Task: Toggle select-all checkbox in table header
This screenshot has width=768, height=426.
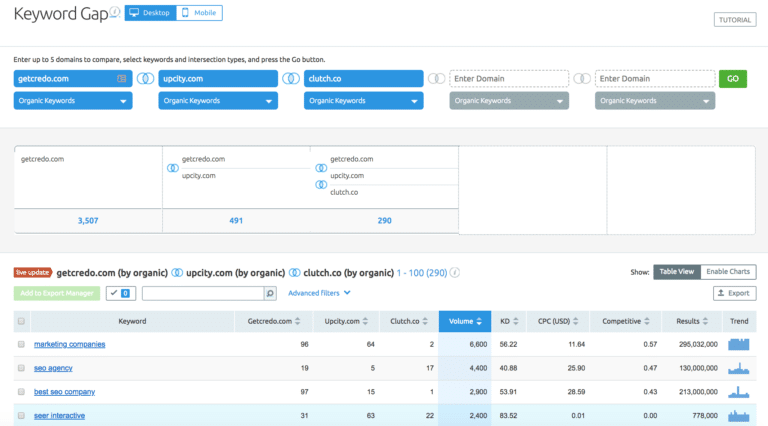Action: [x=21, y=321]
